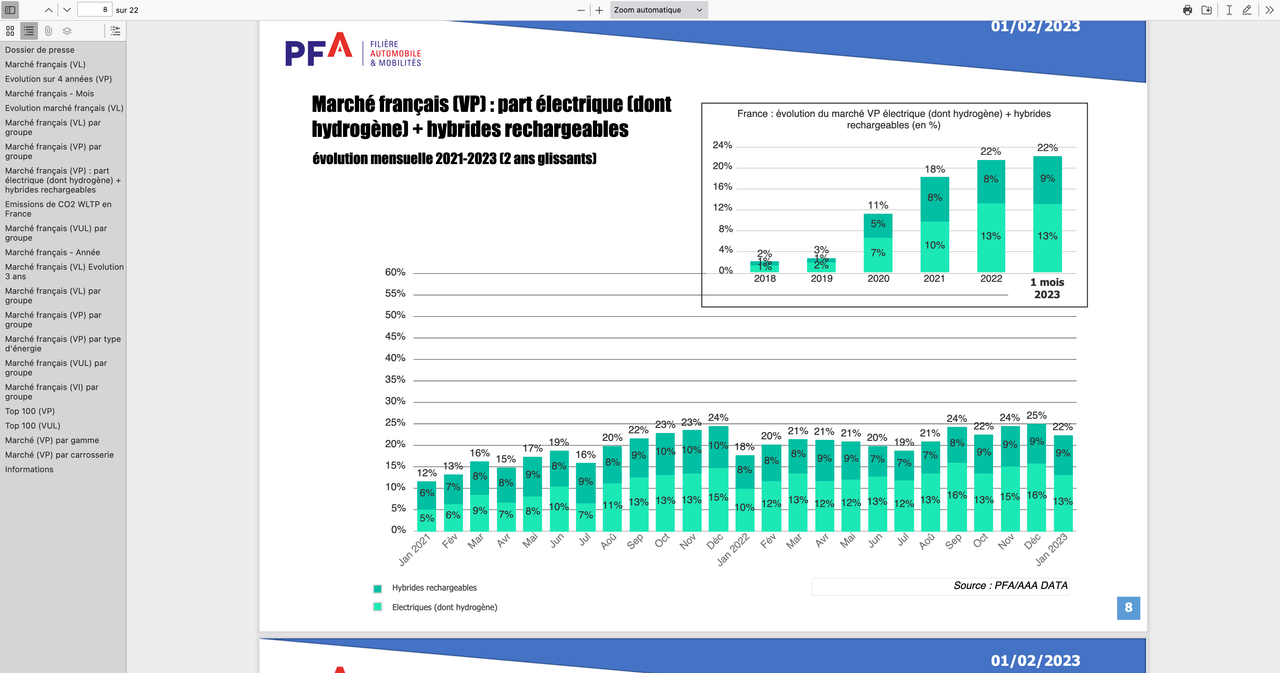
Task: Open outline entry Marché français (VI) par groupe
Action: coord(52,391)
